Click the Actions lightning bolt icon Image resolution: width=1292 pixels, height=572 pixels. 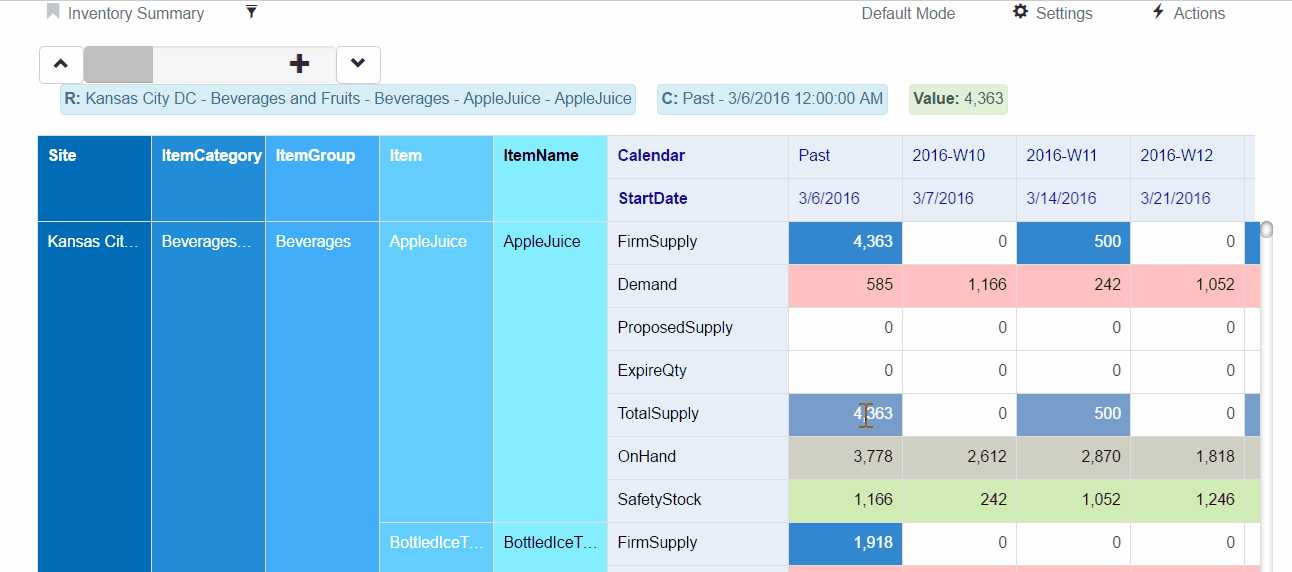coord(1158,12)
